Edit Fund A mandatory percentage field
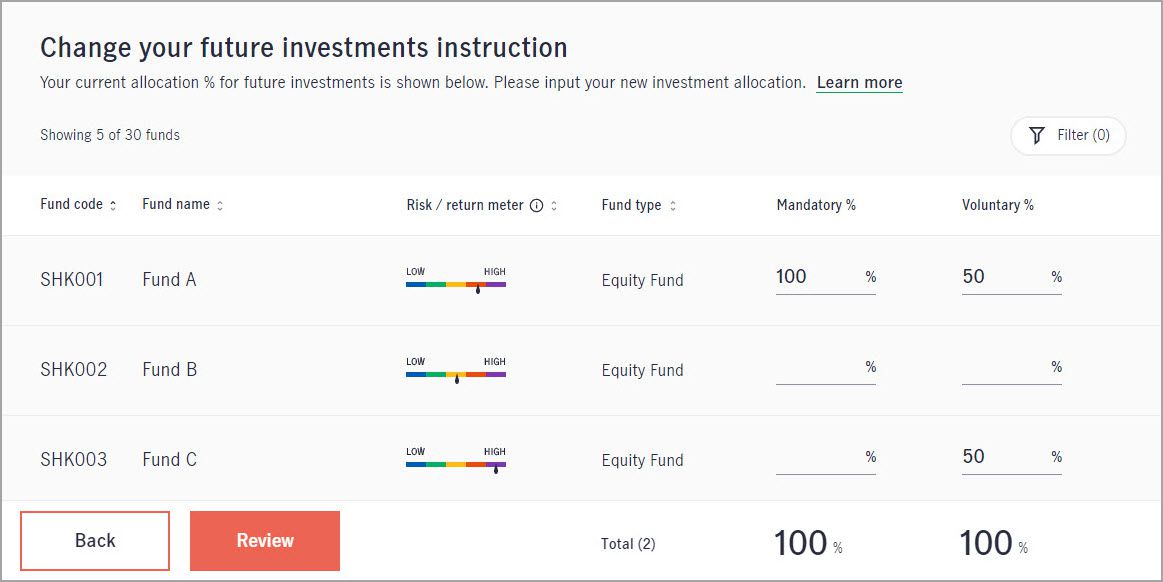 pyautogui.click(x=826, y=278)
